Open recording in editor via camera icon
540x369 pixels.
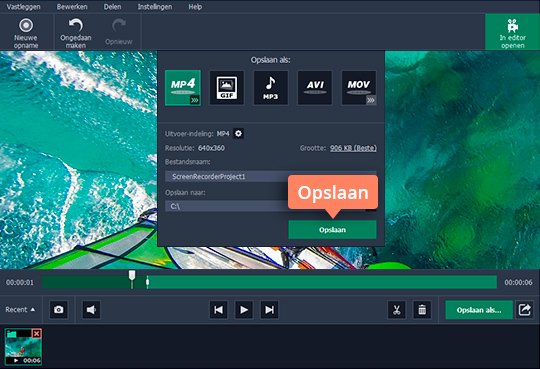click(512, 33)
